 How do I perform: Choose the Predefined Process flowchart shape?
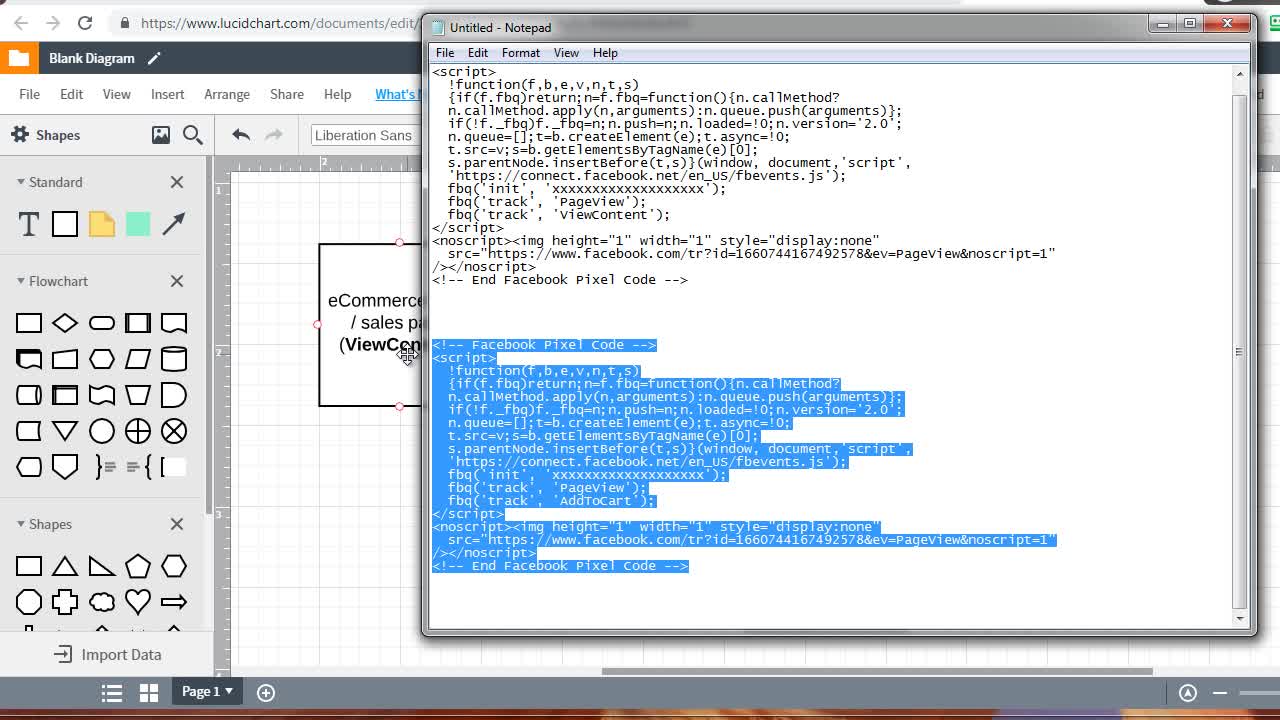pos(138,323)
